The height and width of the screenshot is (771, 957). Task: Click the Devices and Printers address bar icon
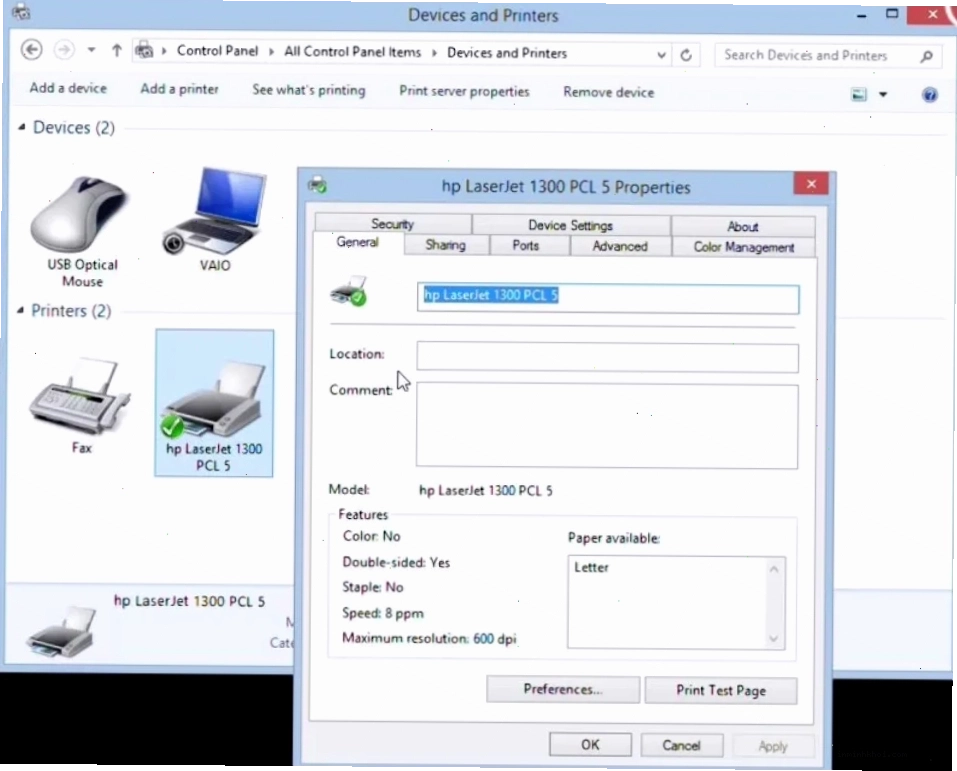[x=144, y=51]
